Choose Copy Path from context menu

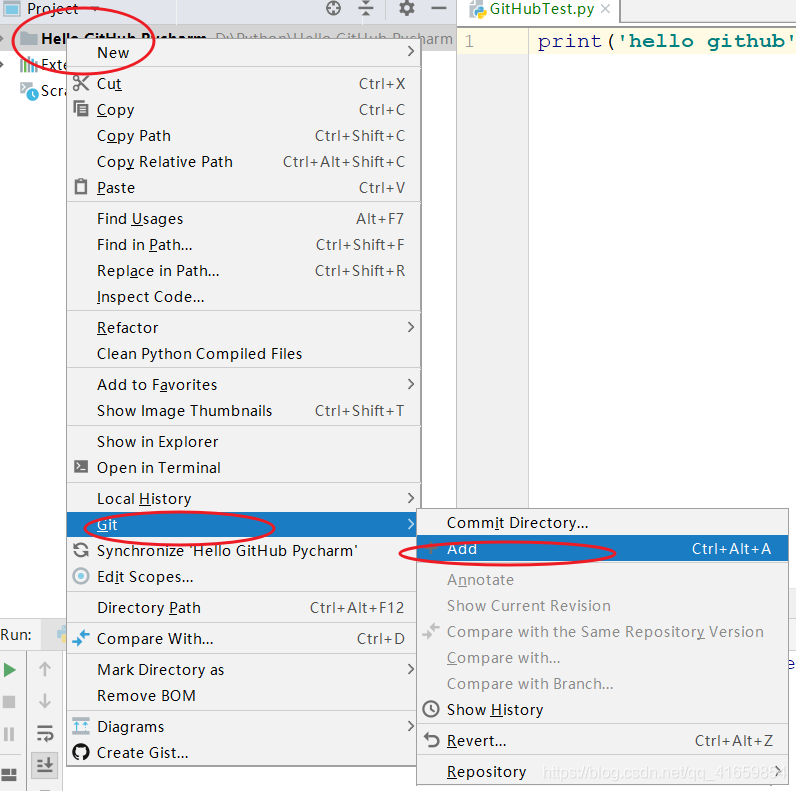(x=244, y=136)
